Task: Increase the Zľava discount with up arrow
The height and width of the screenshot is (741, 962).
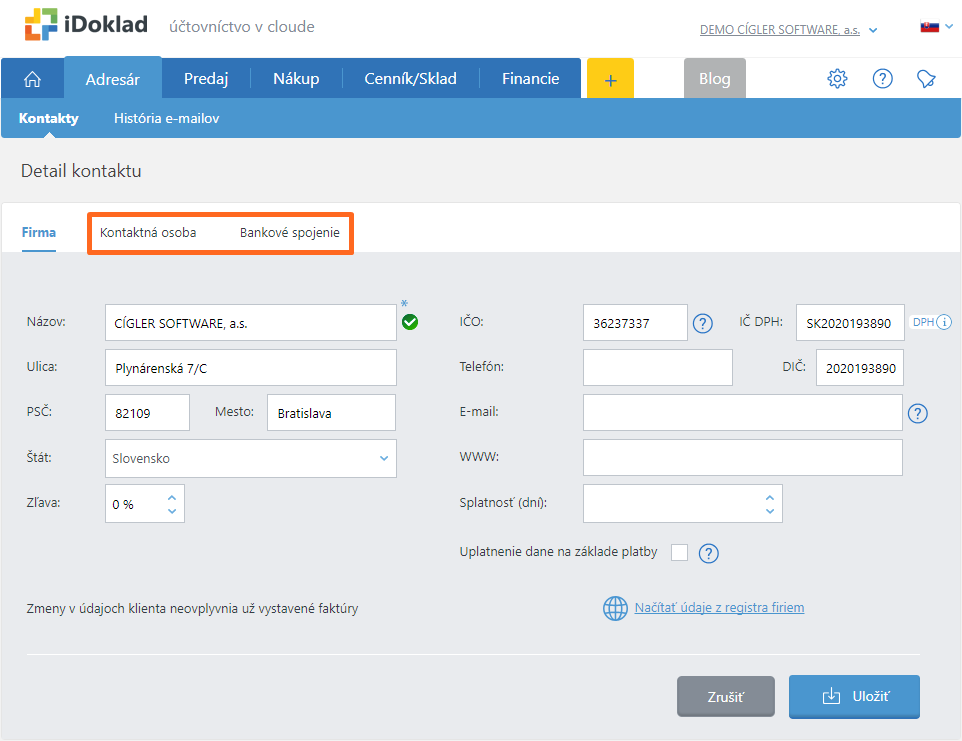Action: tap(172, 497)
